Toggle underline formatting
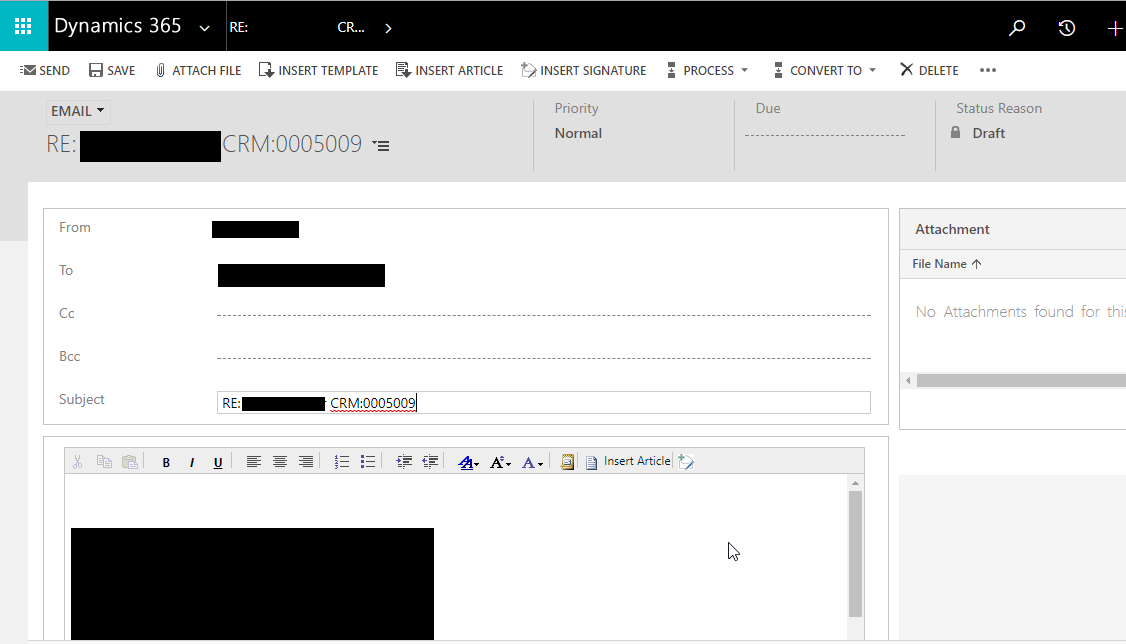This screenshot has width=1126, height=644. point(218,462)
